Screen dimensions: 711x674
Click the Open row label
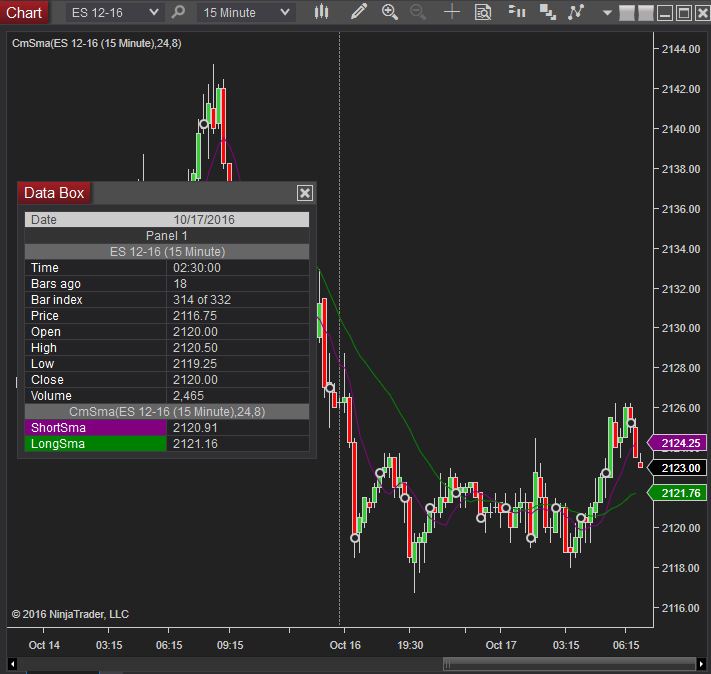coord(46,332)
